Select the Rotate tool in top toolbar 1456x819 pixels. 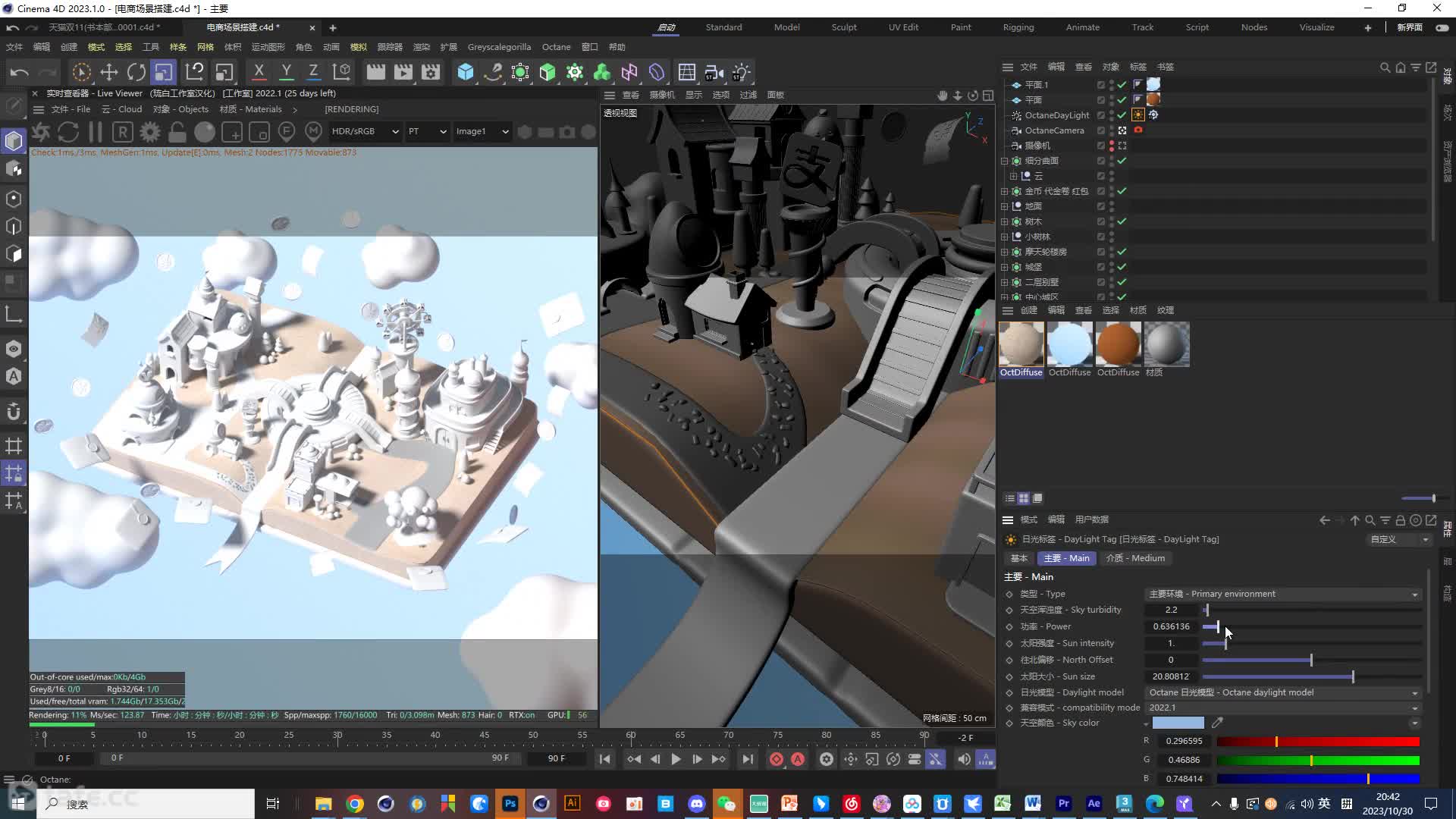coord(136,72)
